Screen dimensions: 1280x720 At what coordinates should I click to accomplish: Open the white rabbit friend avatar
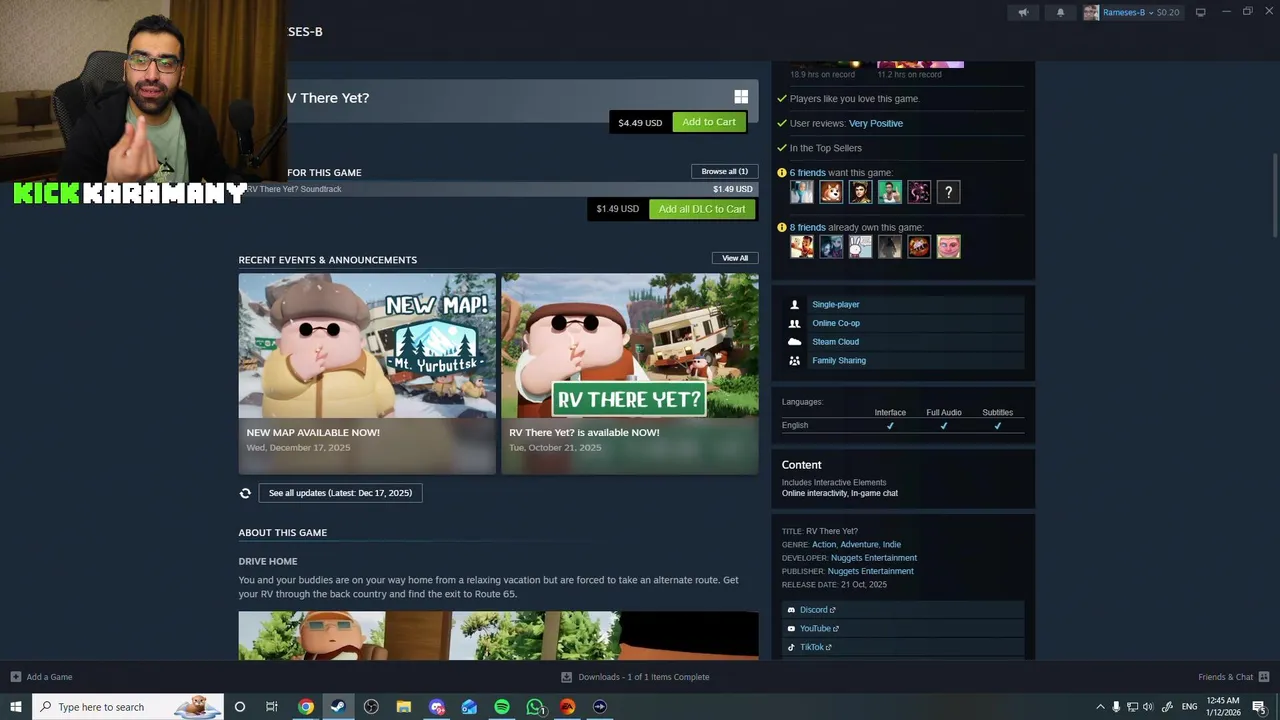860,246
